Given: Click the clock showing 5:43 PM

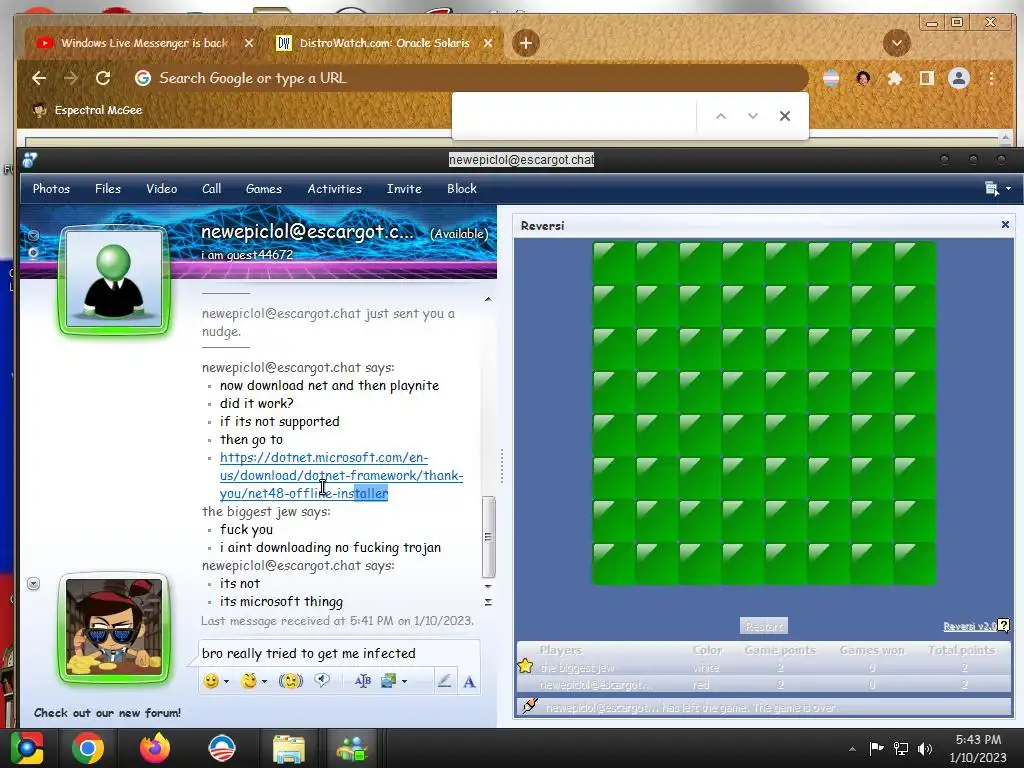Looking at the screenshot, I should [x=978, y=740].
